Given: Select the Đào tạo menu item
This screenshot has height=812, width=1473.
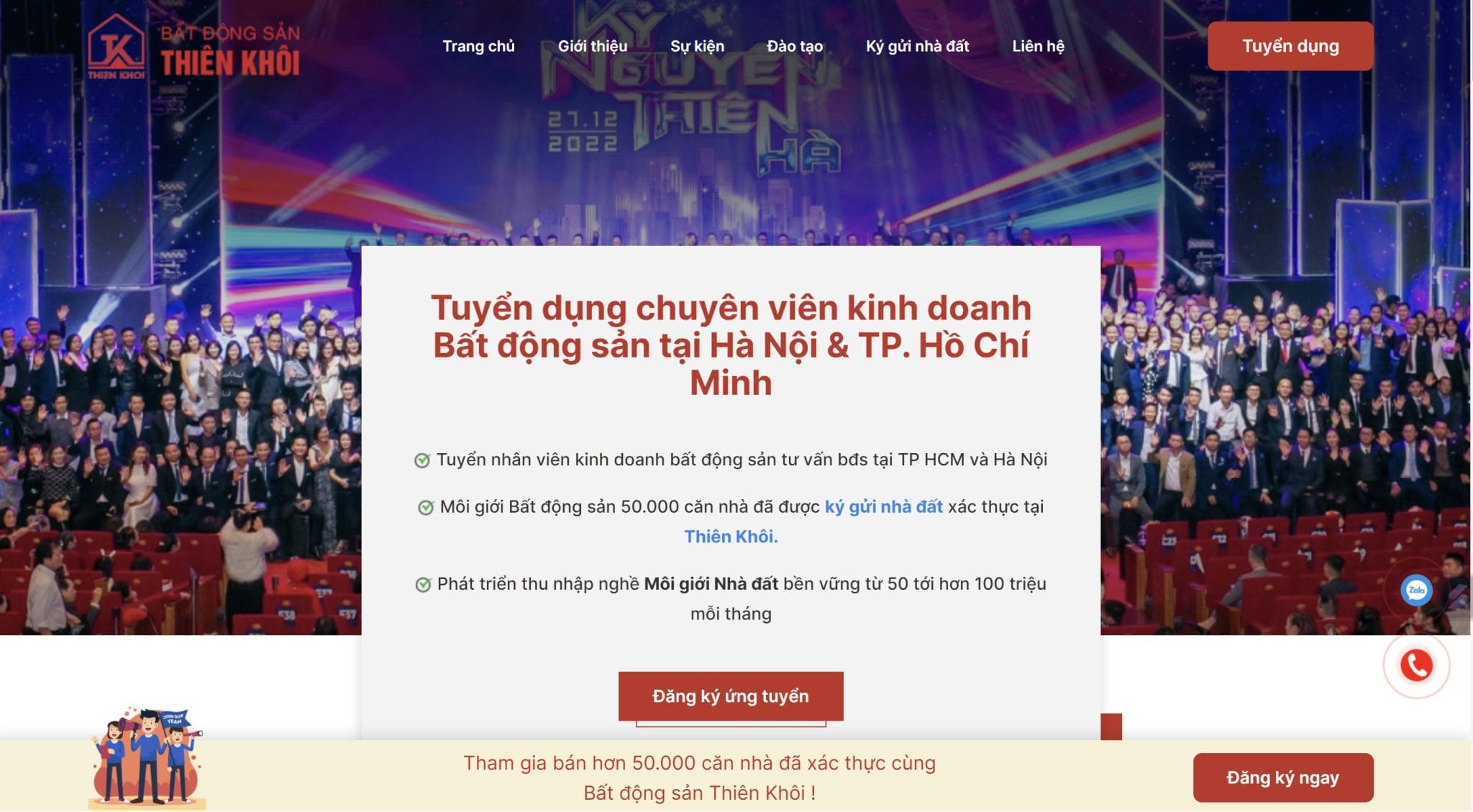Looking at the screenshot, I should pos(795,46).
